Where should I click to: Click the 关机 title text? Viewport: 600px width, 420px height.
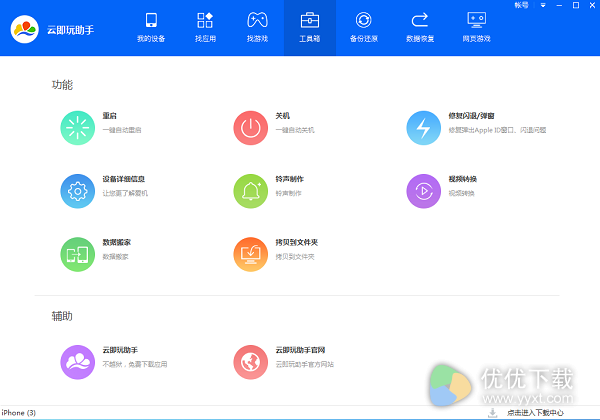(282, 116)
